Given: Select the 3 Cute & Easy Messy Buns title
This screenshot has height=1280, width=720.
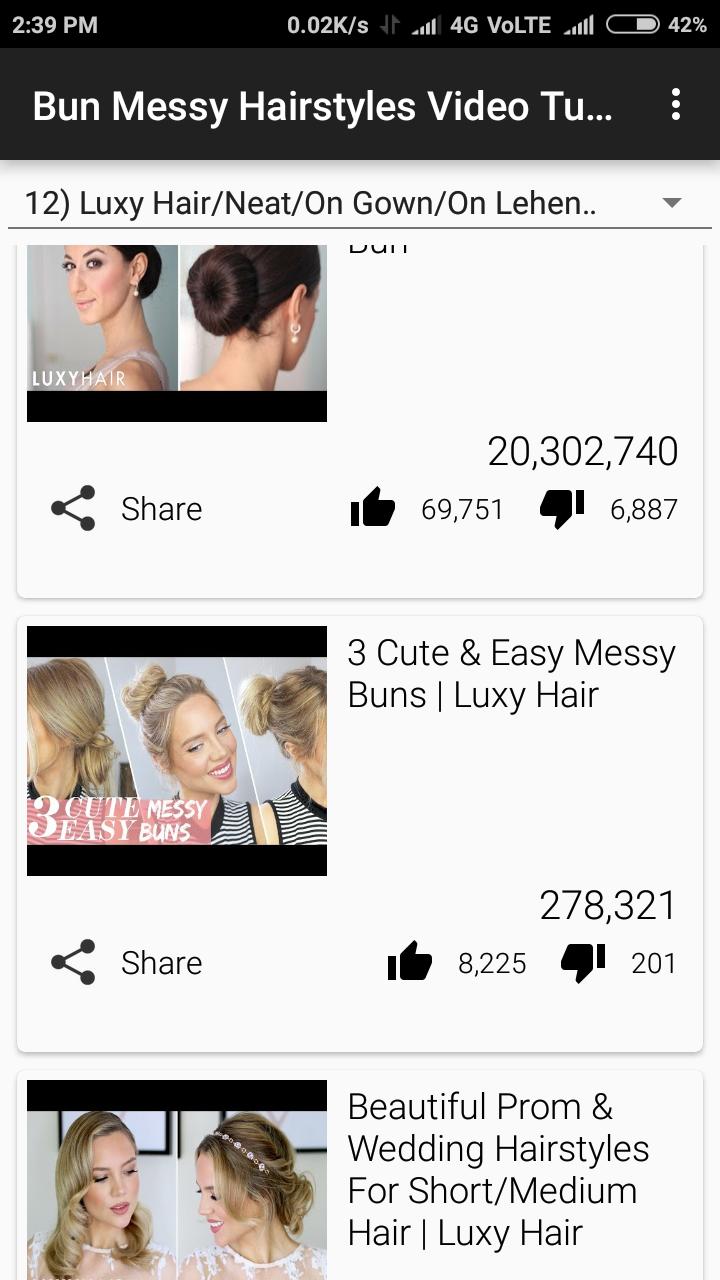Looking at the screenshot, I should [x=511, y=674].
